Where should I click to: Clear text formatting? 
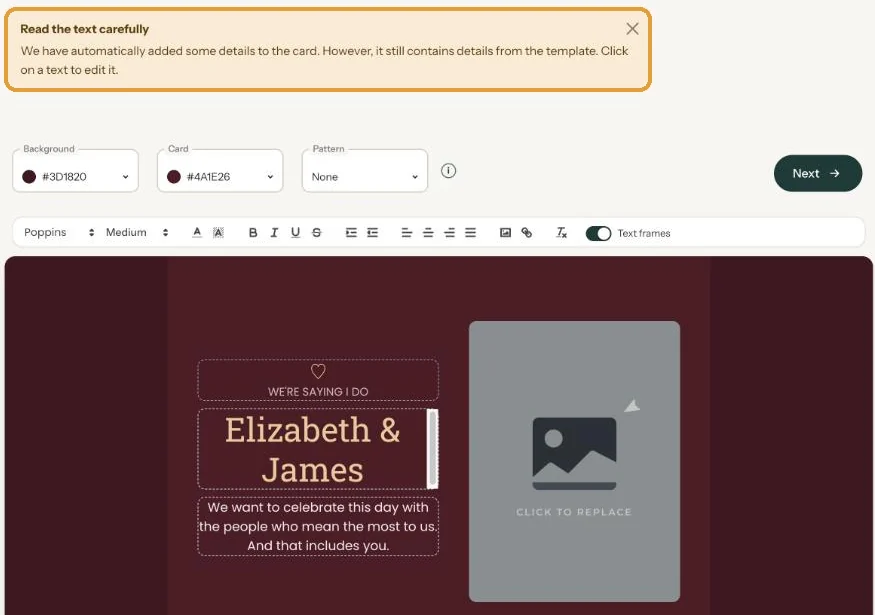pyautogui.click(x=561, y=233)
